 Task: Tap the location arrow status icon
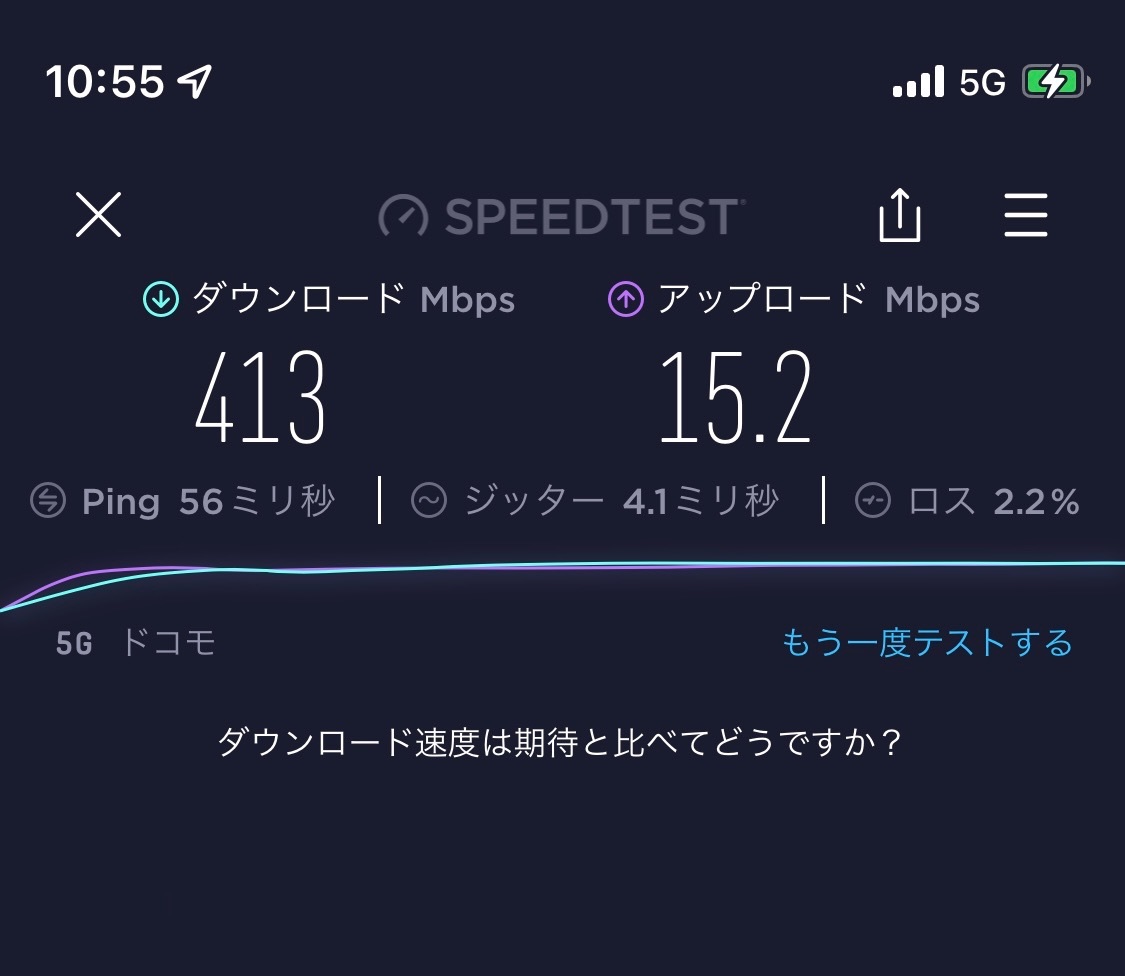(x=196, y=82)
